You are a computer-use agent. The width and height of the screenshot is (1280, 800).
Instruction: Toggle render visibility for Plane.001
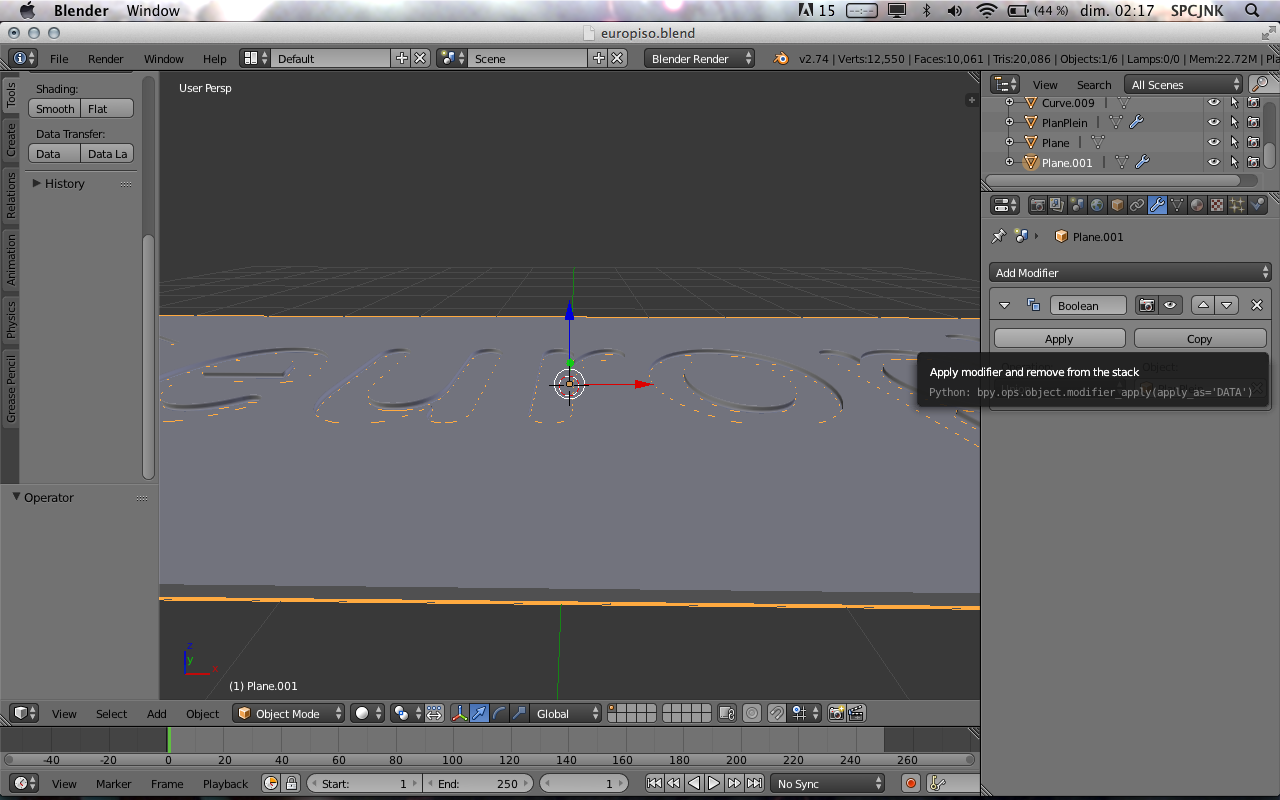[x=1253, y=162]
